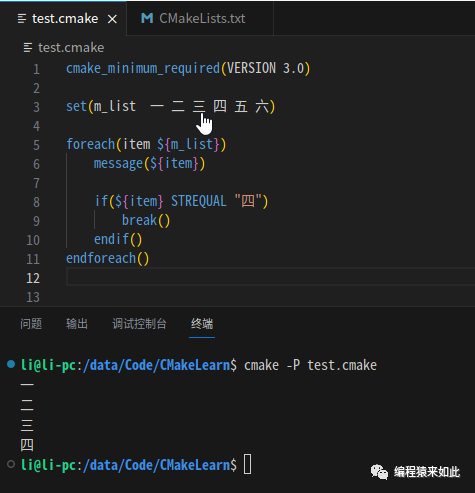
Task: Click the 六 list item on line 3
Action: click(262, 107)
